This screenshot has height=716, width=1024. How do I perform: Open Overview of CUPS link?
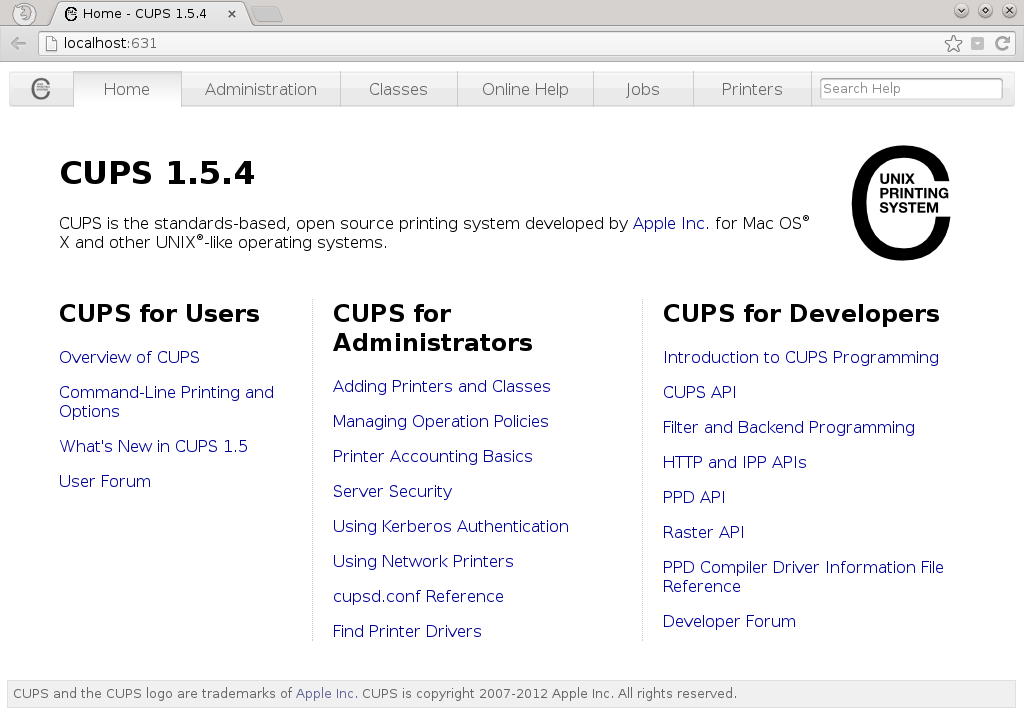pos(129,357)
